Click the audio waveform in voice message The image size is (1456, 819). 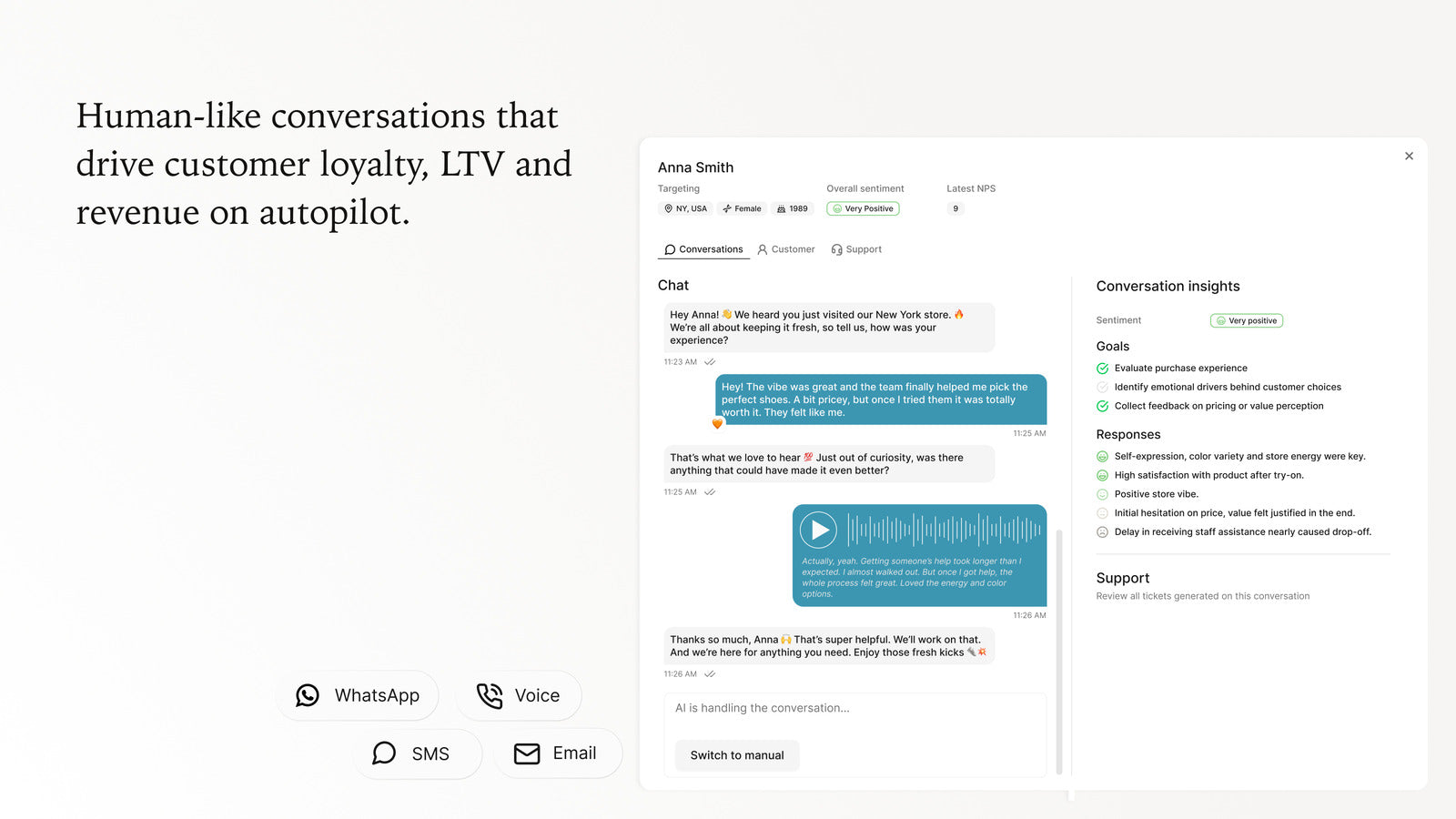(x=944, y=530)
